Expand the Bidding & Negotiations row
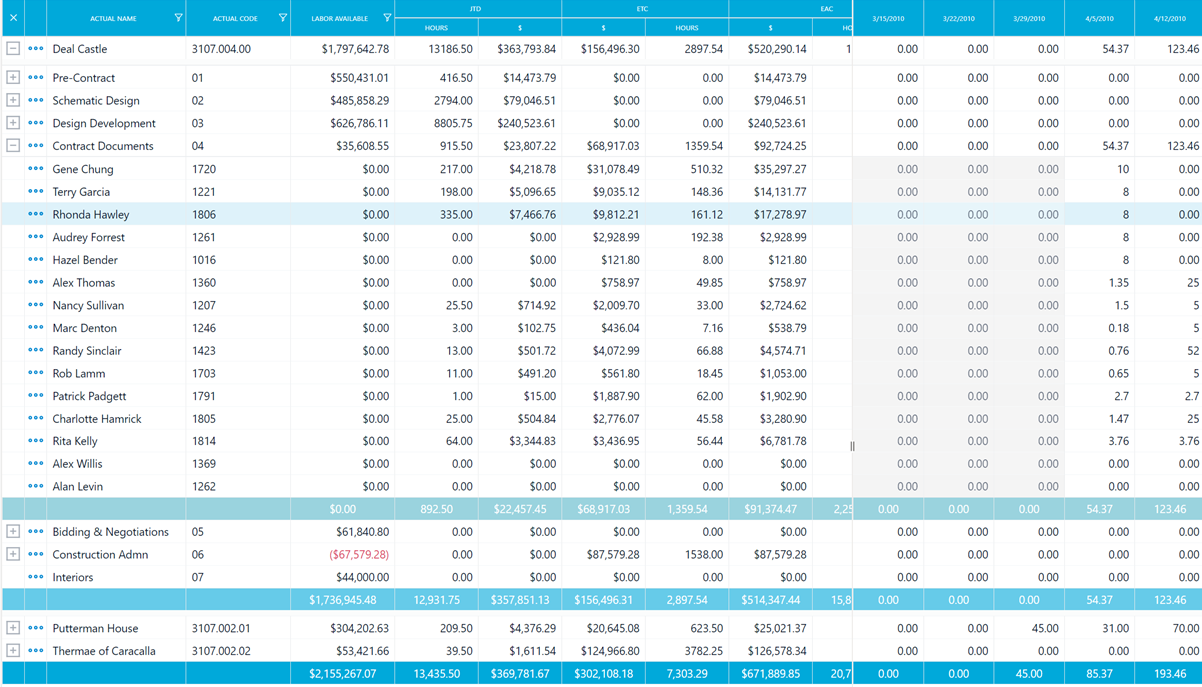Screen dimensions: 1202x687 point(13,531)
